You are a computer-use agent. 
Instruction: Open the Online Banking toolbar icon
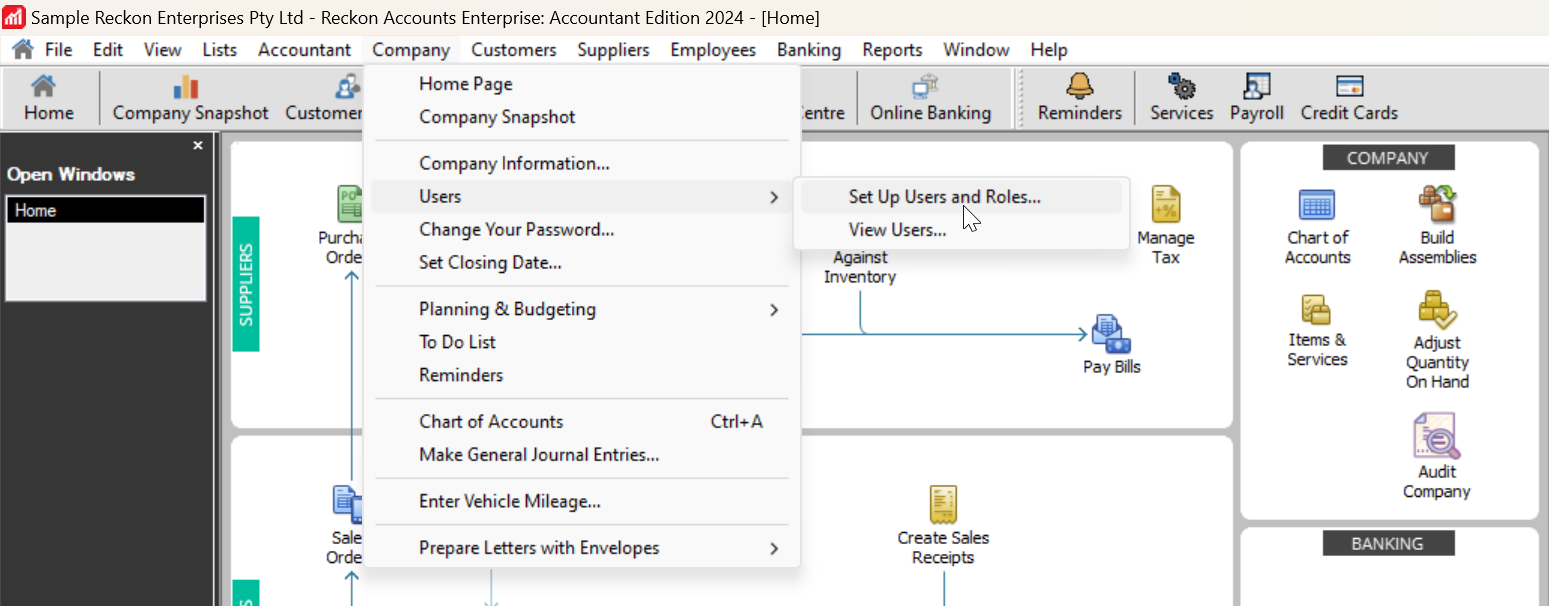click(x=930, y=98)
